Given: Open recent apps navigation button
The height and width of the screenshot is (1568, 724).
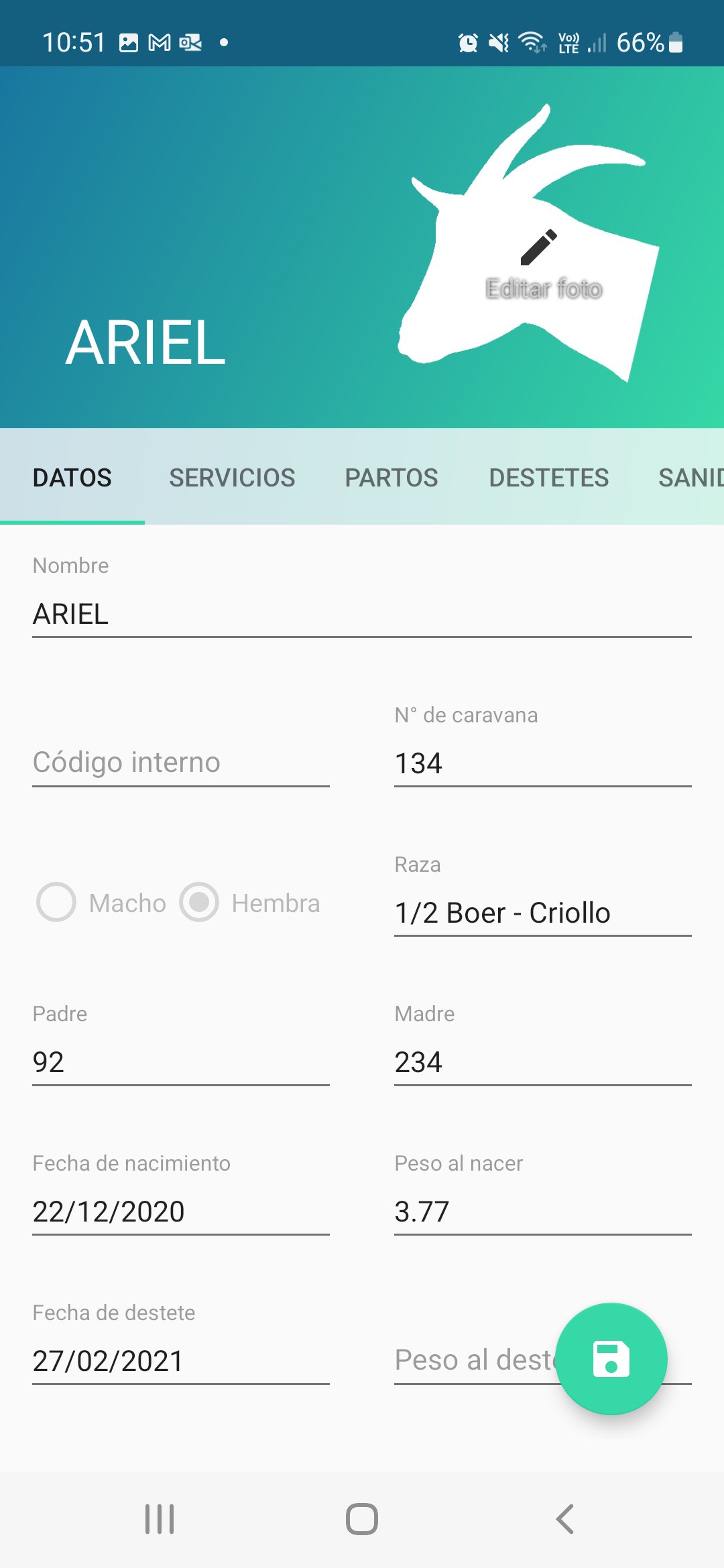Looking at the screenshot, I should point(160,1519).
